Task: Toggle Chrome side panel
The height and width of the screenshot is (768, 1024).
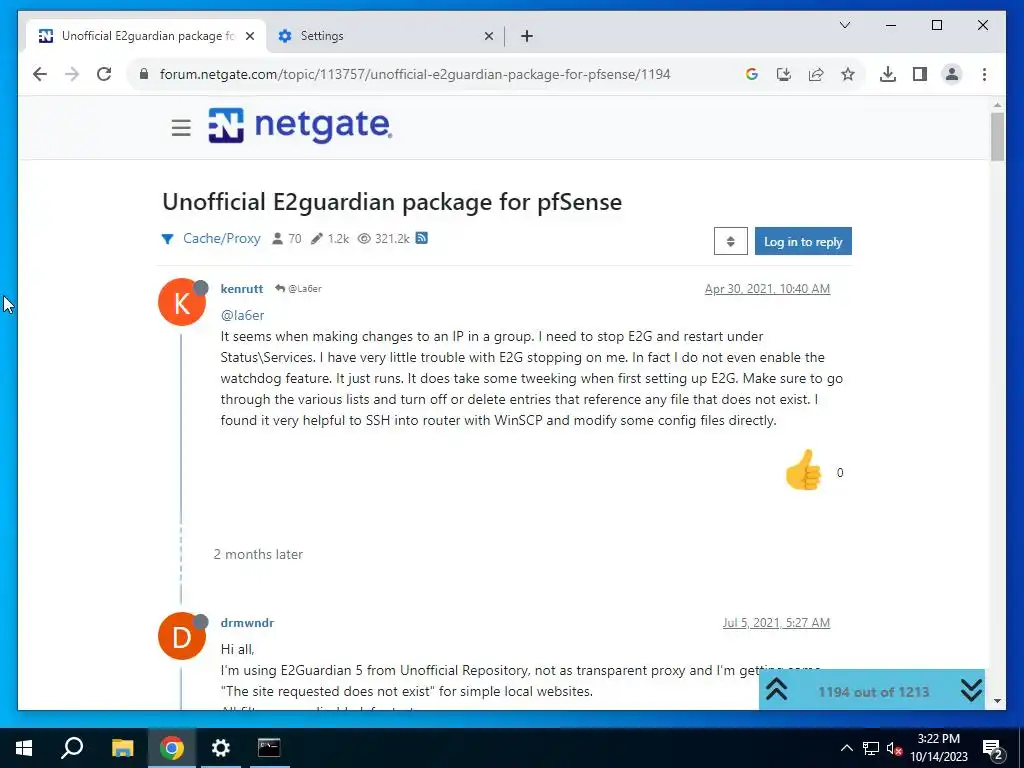Action: tap(920, 74)
